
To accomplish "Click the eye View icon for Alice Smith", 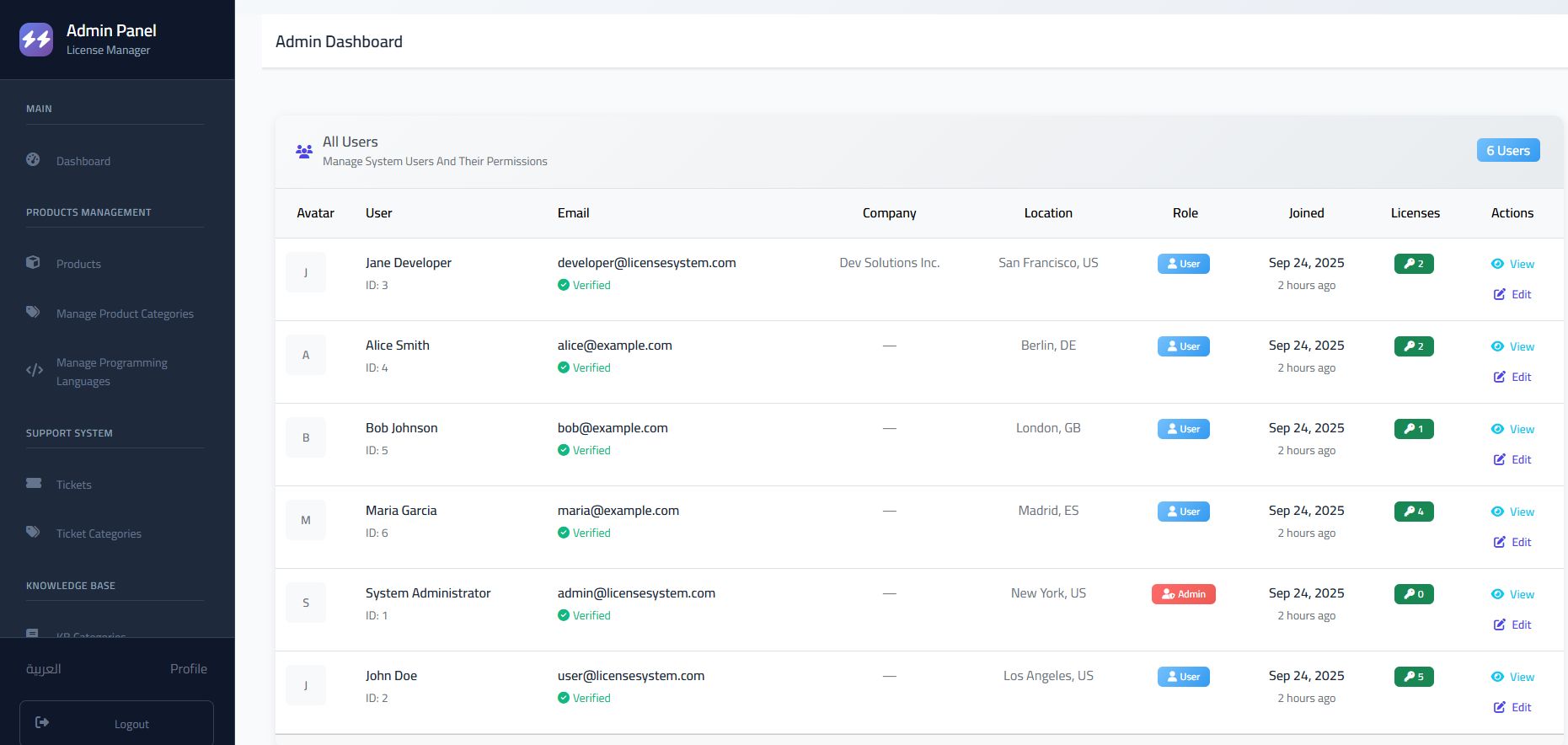I will pyautogui.click(x=1497, y=346).
